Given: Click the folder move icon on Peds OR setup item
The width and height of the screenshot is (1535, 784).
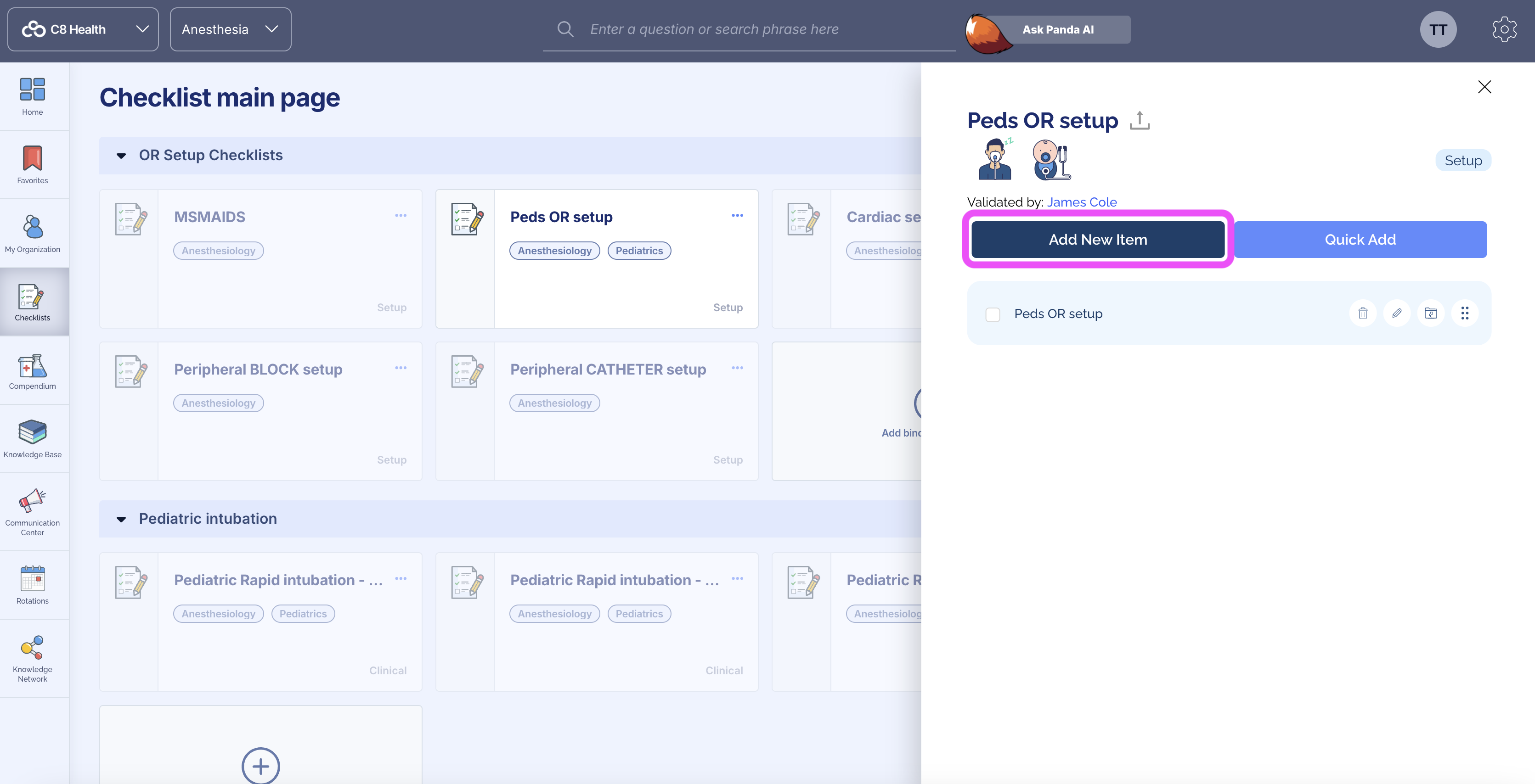Looking at the screenshot, I should [x=1430, y=313].
